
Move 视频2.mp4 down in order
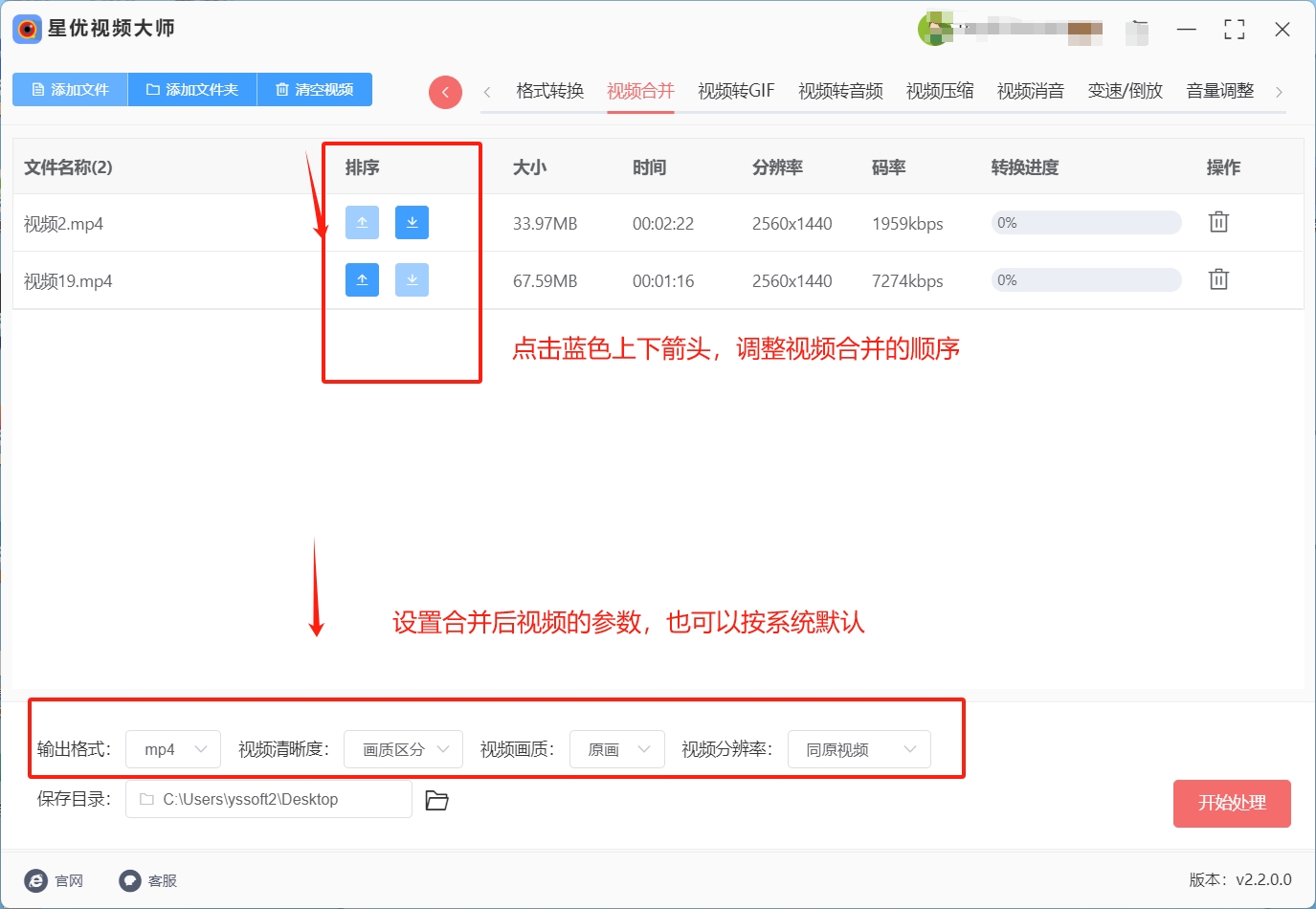tap(412, 222)
